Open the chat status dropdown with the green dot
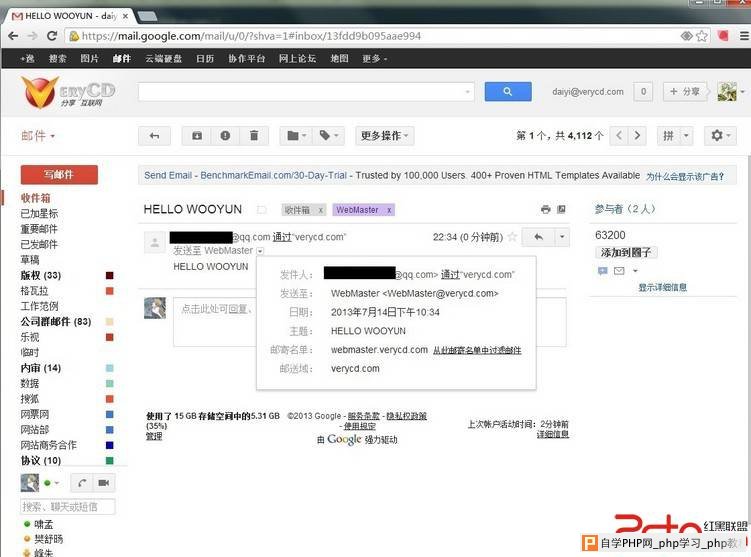This screenshot has height=557, width=751. point(52,483)
